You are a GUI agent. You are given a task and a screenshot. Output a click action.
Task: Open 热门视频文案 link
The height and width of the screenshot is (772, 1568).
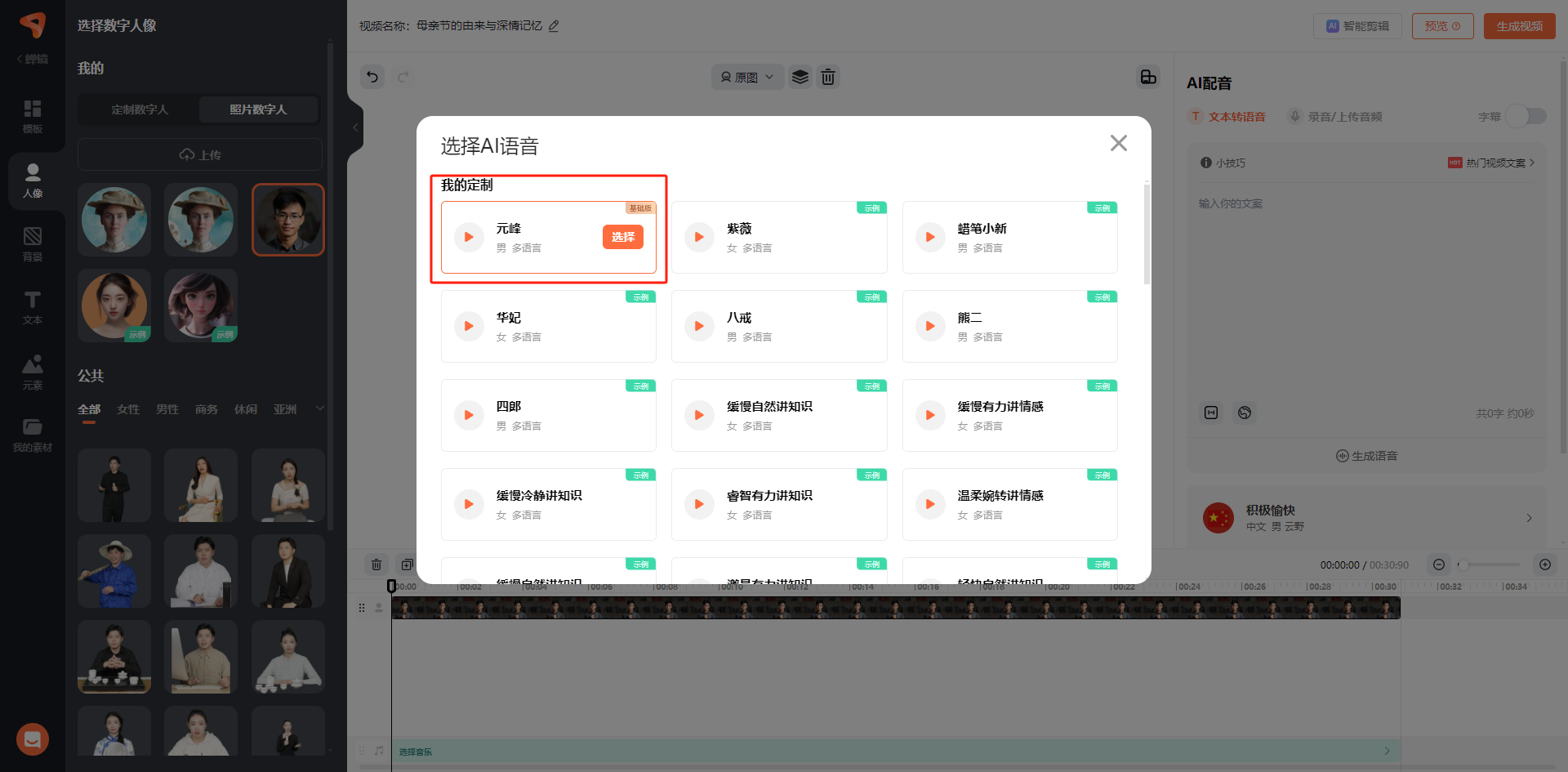[1491, 163]
